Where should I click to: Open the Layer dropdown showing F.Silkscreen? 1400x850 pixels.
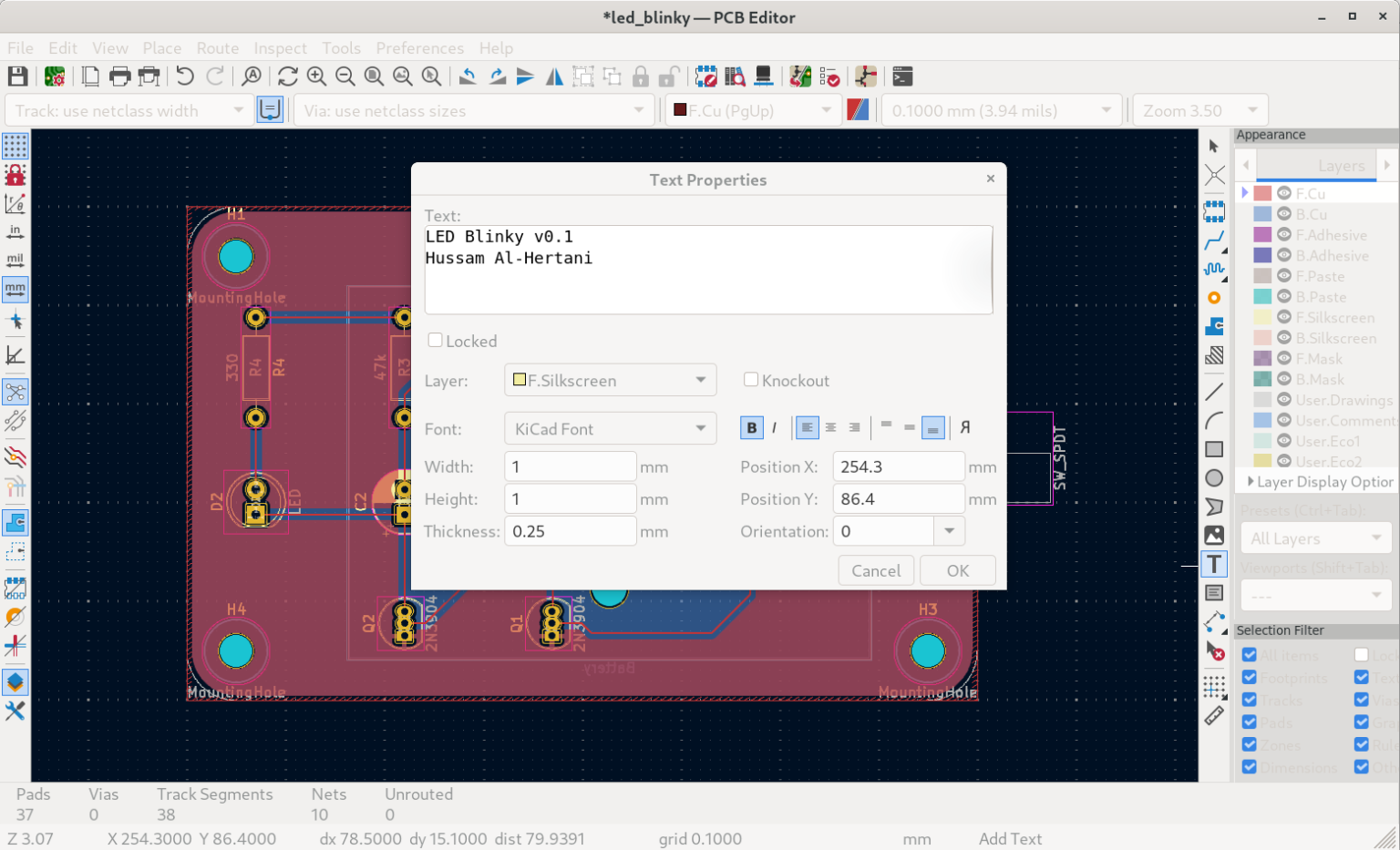tap(610, 380)
